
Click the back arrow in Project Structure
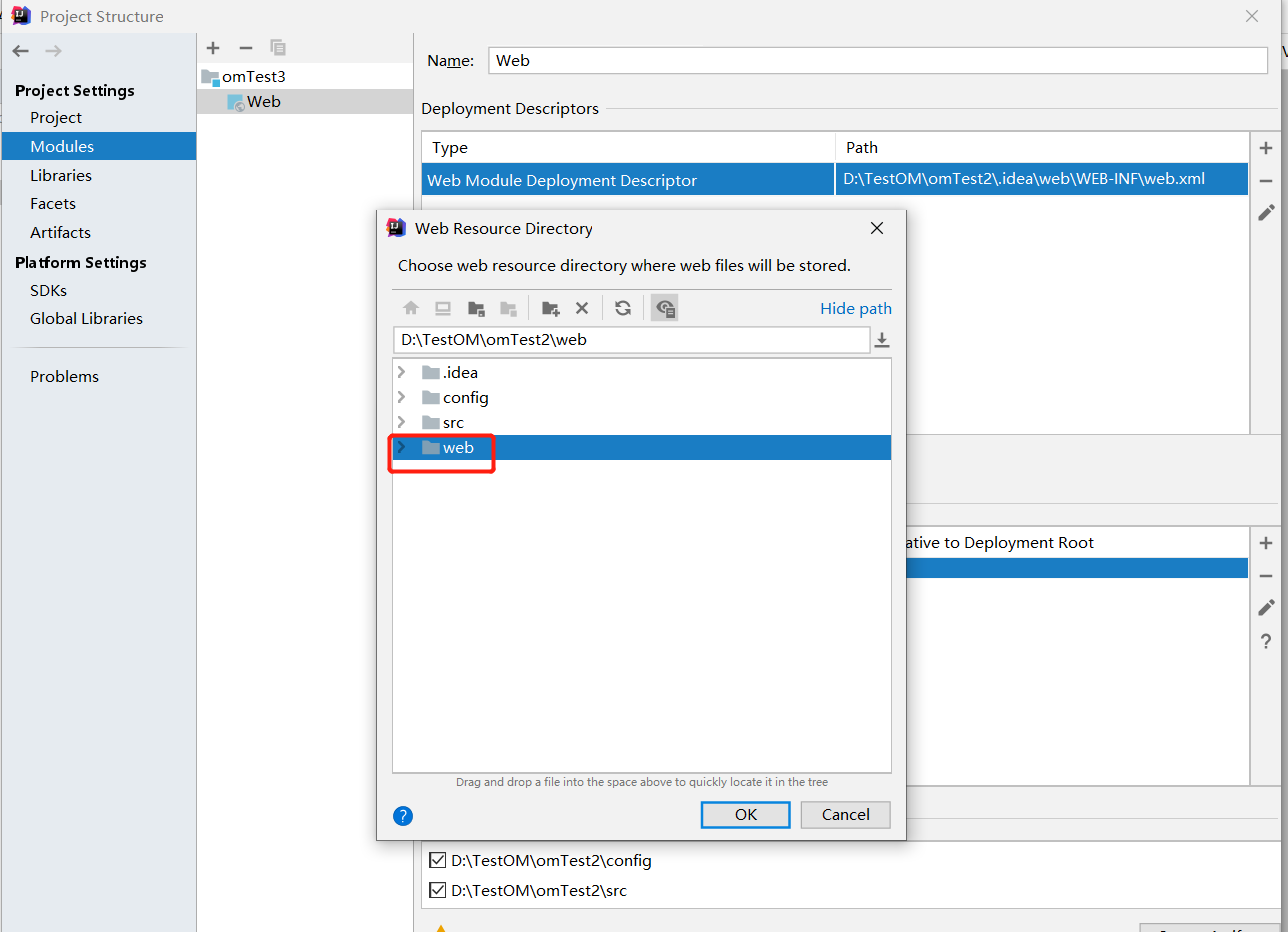coord(21,51)
